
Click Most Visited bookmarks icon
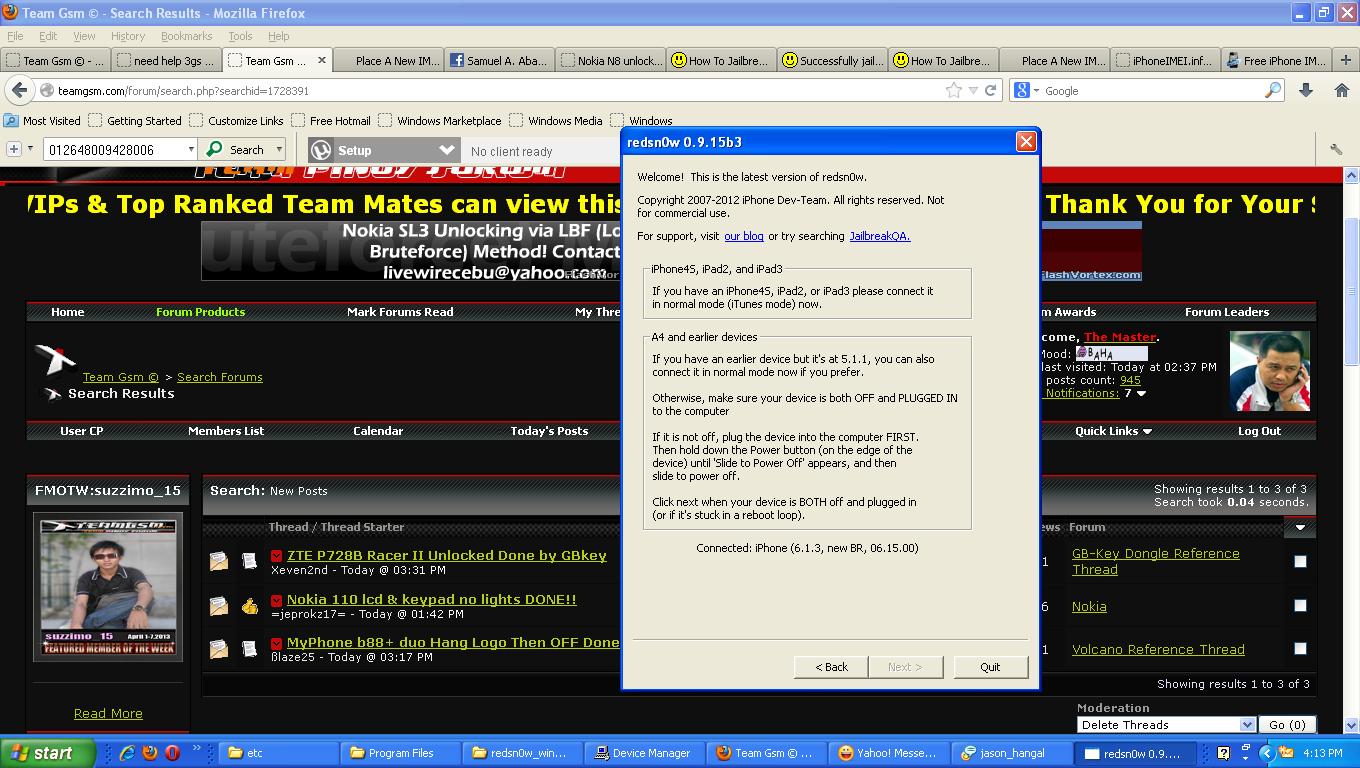pyautogui.click(x=11, y=121)
